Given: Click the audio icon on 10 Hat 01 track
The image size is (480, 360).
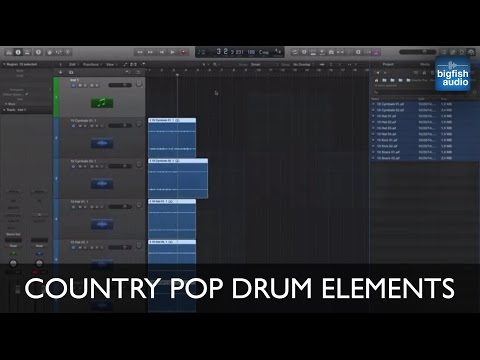Looking at the screenshot, I should [x=102, y=225].
